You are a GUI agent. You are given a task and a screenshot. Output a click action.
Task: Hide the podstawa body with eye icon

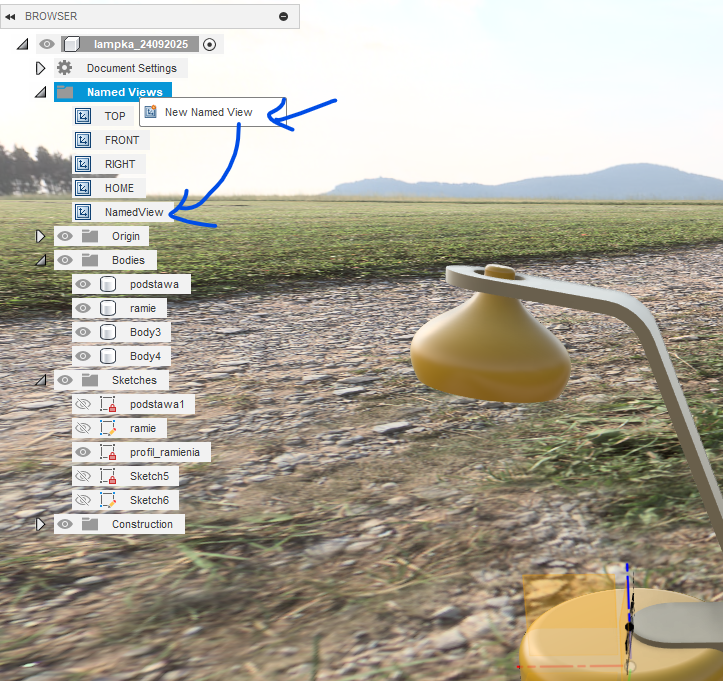pyautogui.click(x=84, y=284)
